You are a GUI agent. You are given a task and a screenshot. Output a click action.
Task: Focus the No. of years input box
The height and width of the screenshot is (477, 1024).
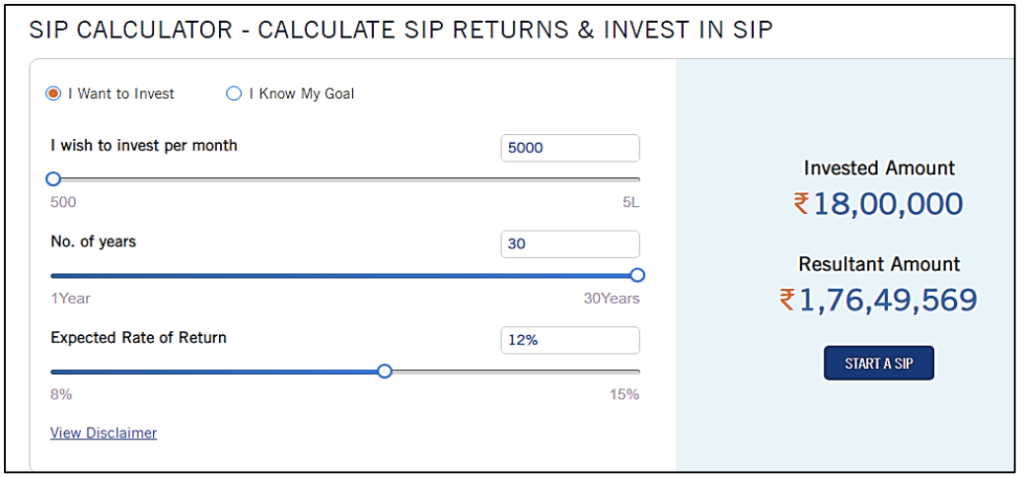click(569, 244)
